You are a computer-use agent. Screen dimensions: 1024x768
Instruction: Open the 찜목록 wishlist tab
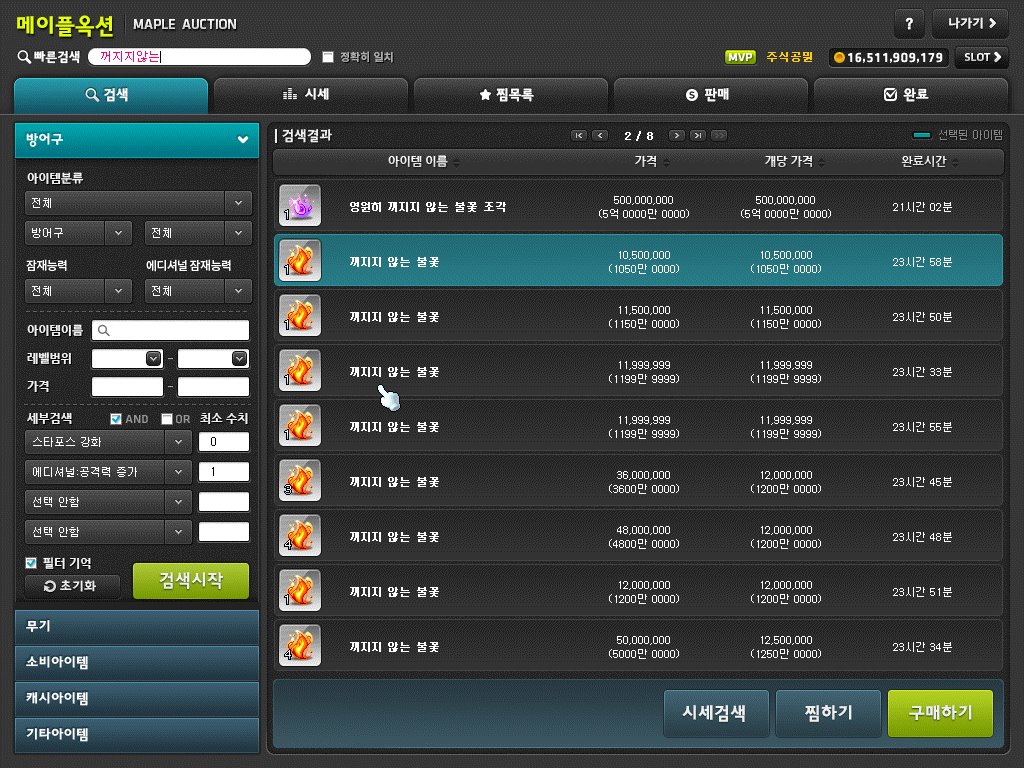pos(511,95)
